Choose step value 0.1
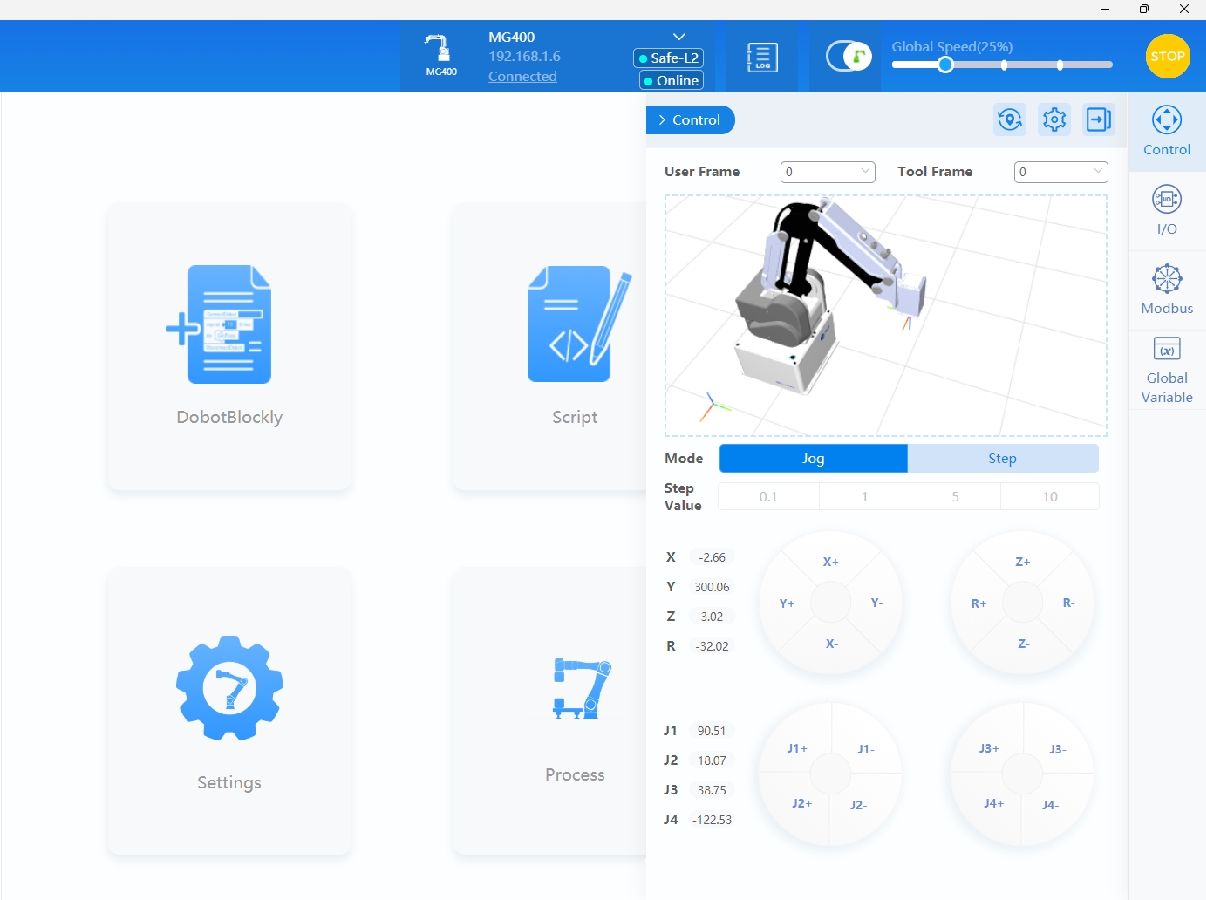The width and height of the screenshot is (1206, 900). (x=768, y=496)
